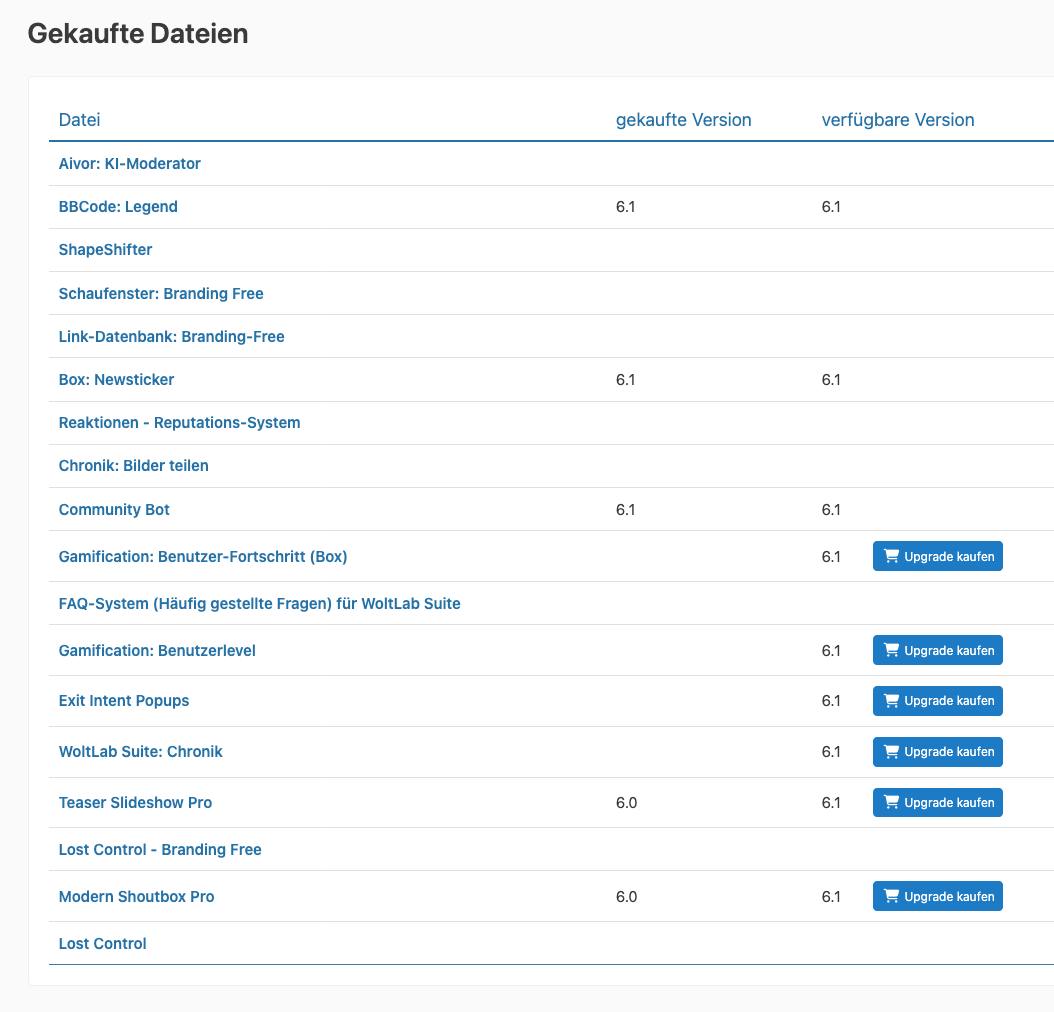Open Aivor: KI-Moderator file link
This screenshot has height=1012, width=1054.
coord(130,164)
